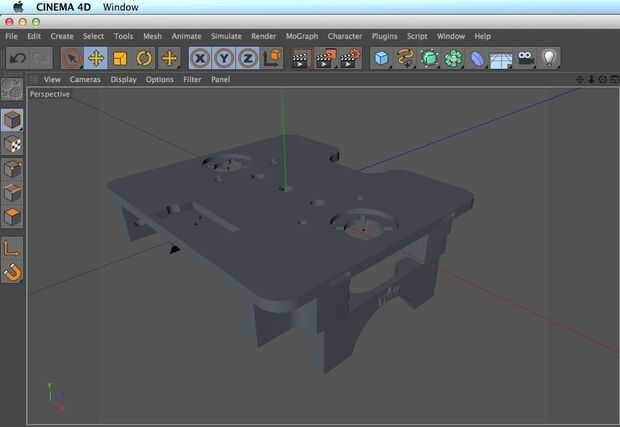This screenshot has height=427, width=620.
Task: Click Render Active View clapperboard
Action: click(x=300, y=59)
